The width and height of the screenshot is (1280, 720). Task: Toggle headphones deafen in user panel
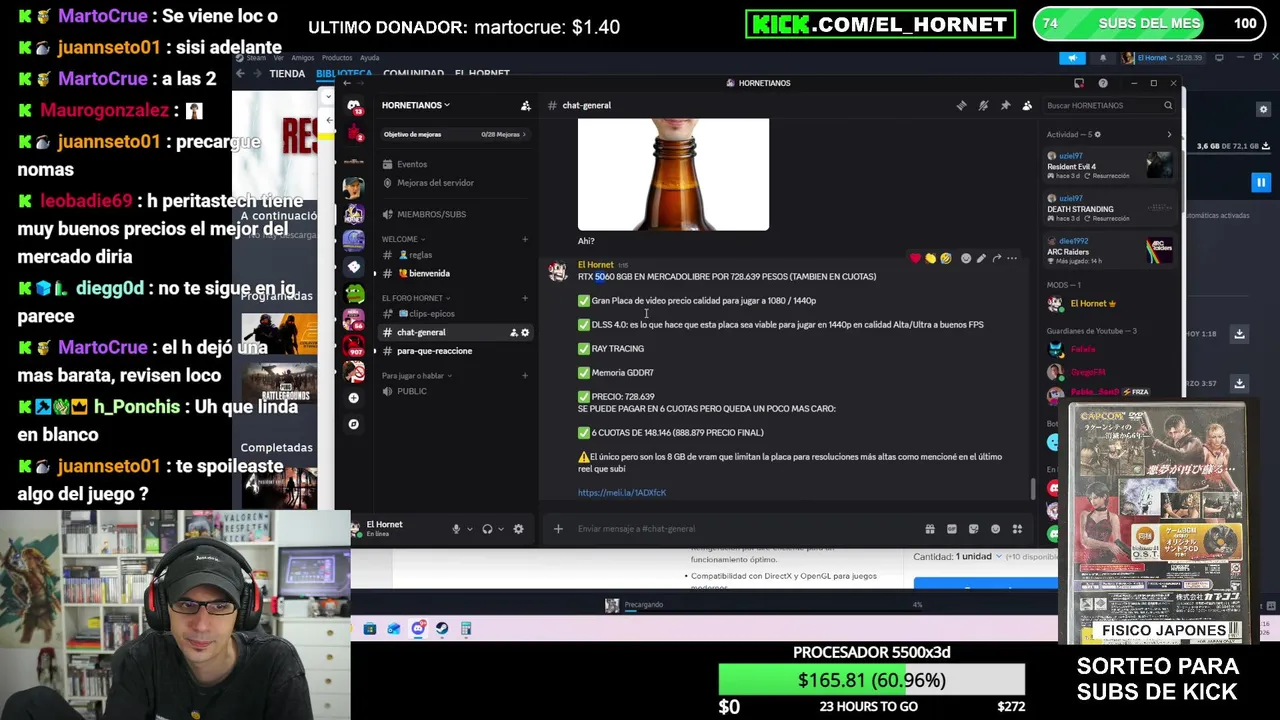click(x=487, y=529)
